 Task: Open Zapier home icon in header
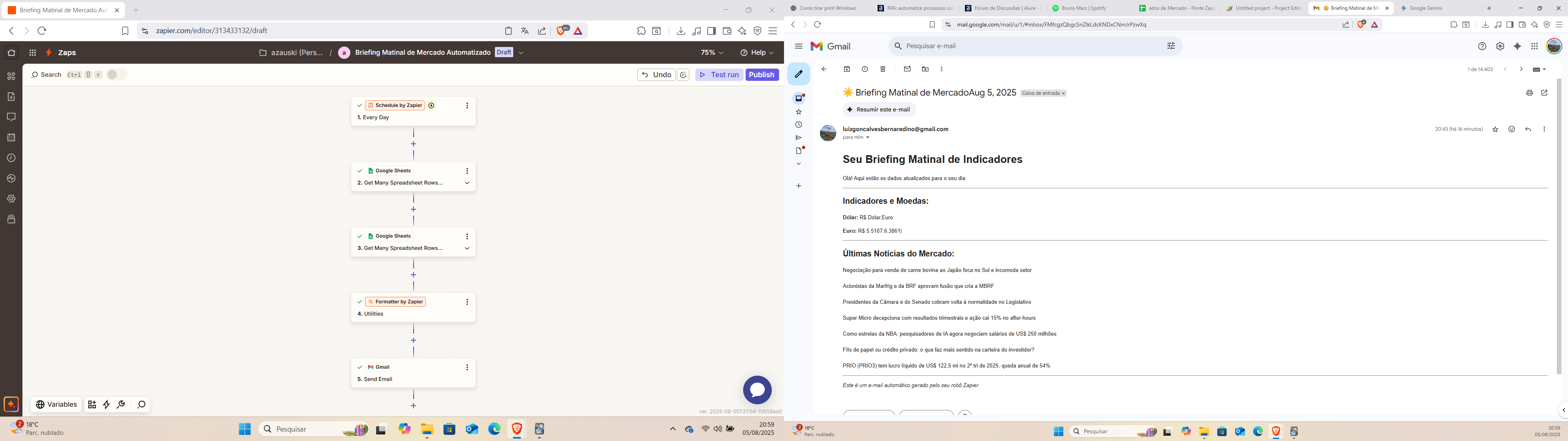tap(11, 52)
